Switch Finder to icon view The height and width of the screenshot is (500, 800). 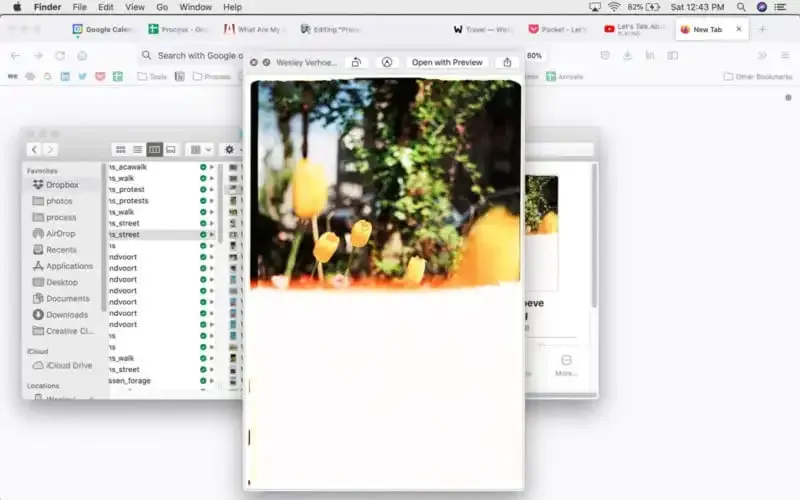(x=121, y=149)
